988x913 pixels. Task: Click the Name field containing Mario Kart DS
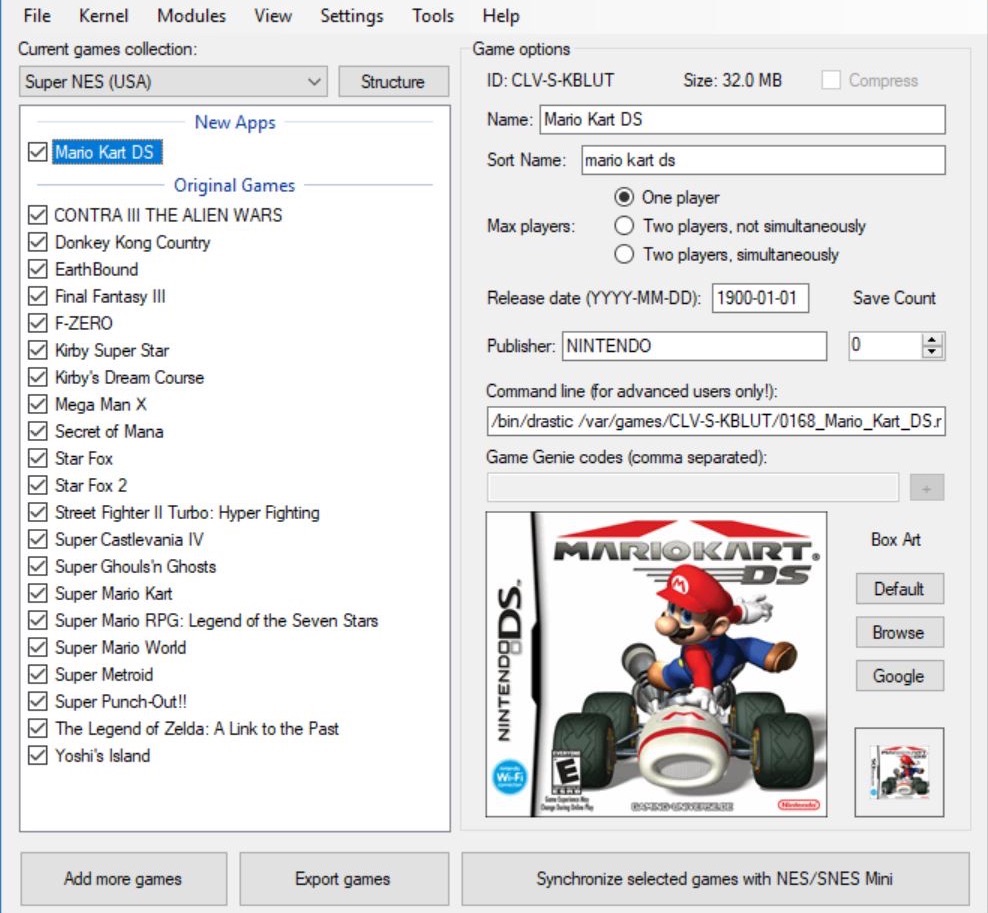click(x=742, y=120)
